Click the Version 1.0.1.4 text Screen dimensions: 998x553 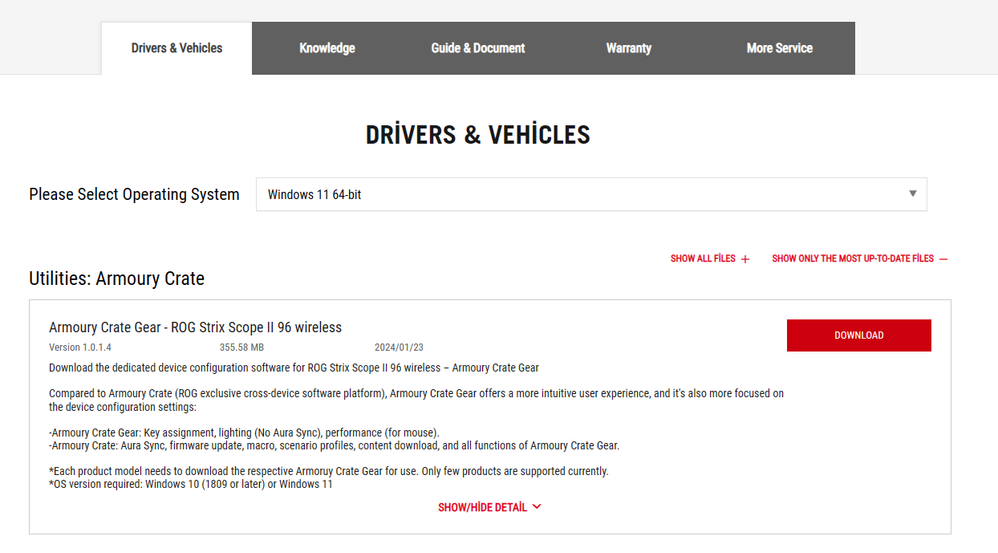(80, 347)
